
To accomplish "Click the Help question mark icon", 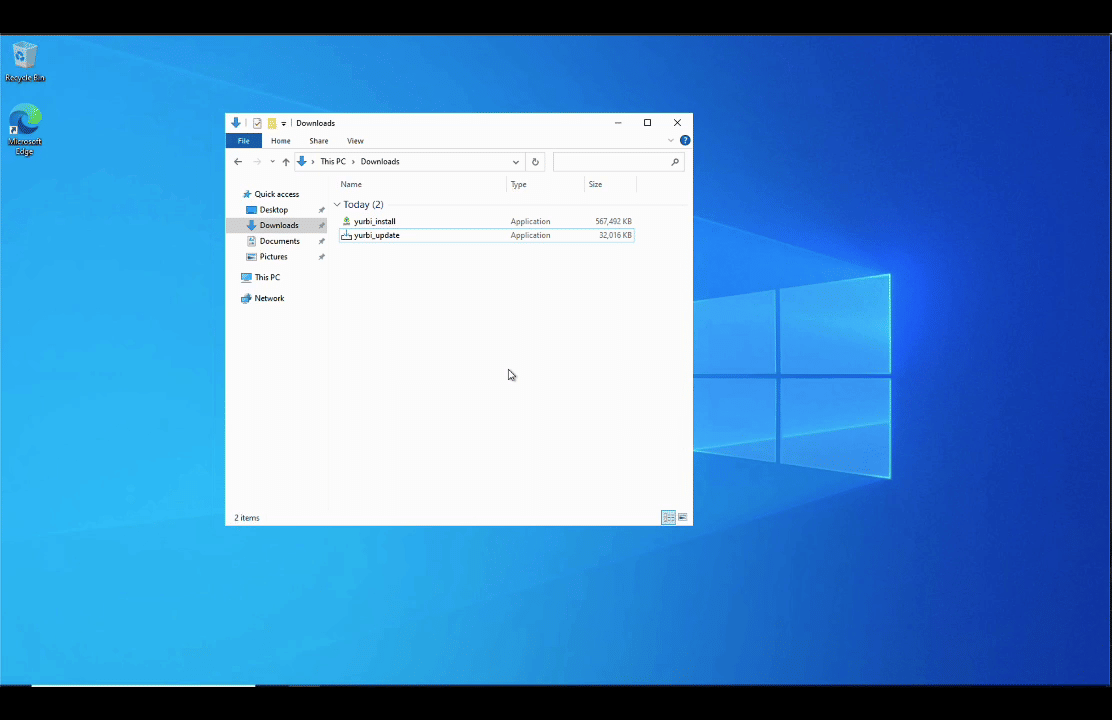I will [685, 141].
